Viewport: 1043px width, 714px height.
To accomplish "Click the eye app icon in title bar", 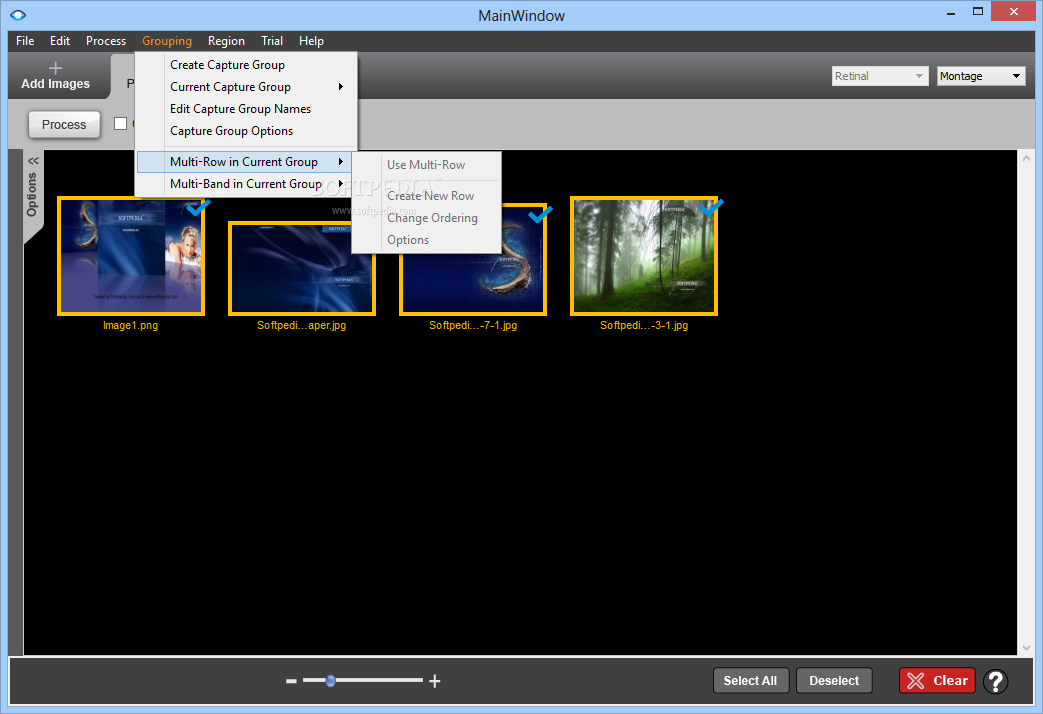I will pyautogui.click(x=18, y=15).
